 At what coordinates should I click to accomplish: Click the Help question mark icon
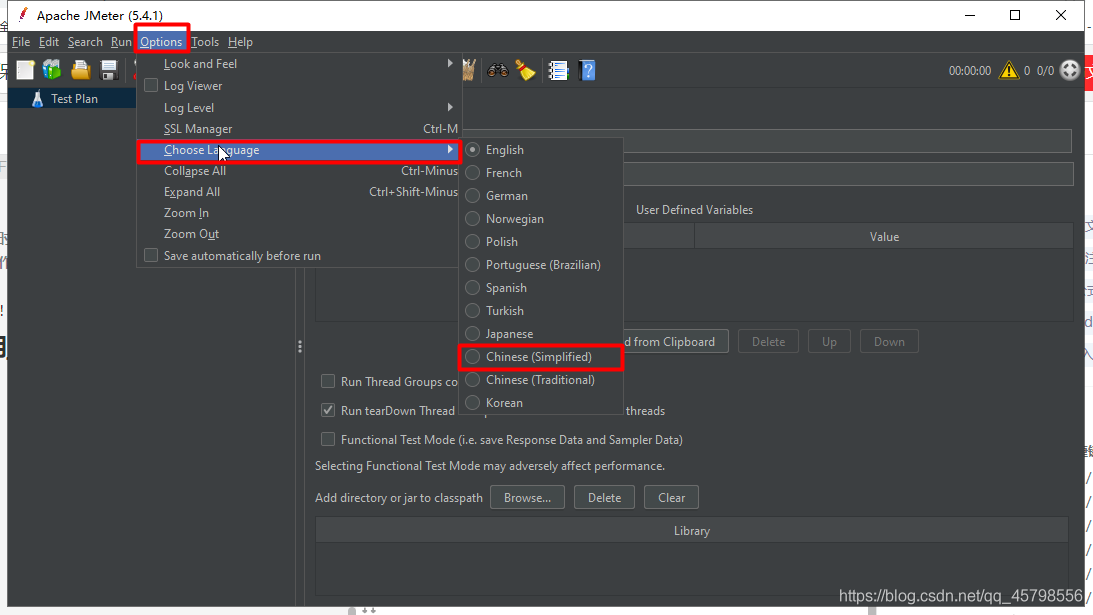pyautogui.click(x=588, y=70)
